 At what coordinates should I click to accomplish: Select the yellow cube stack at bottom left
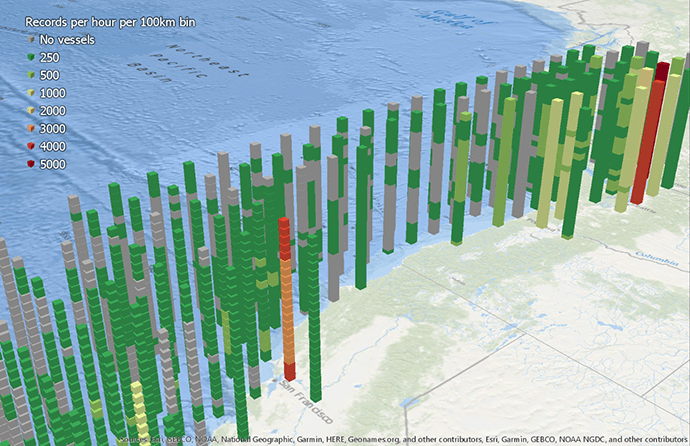tap(139, 411)
